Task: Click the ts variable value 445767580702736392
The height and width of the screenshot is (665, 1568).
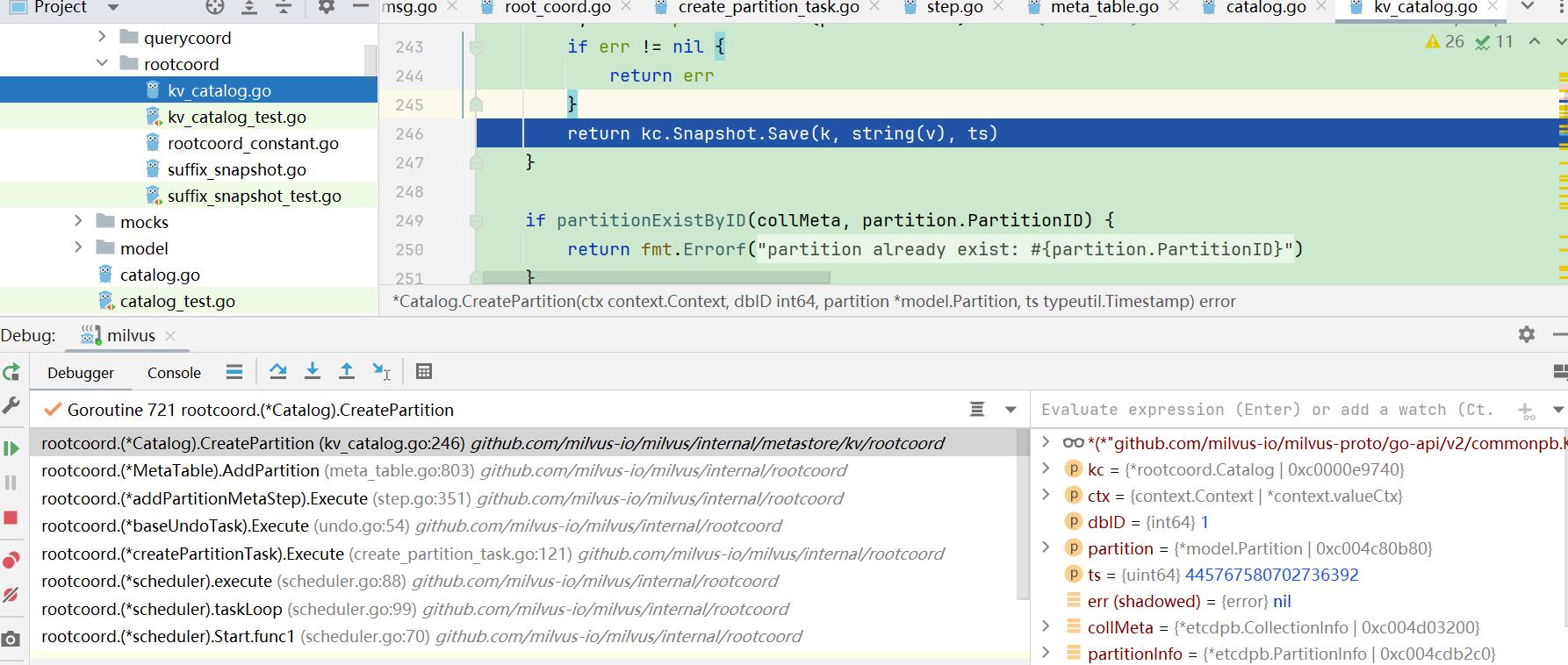Action: coord(1271,575)
